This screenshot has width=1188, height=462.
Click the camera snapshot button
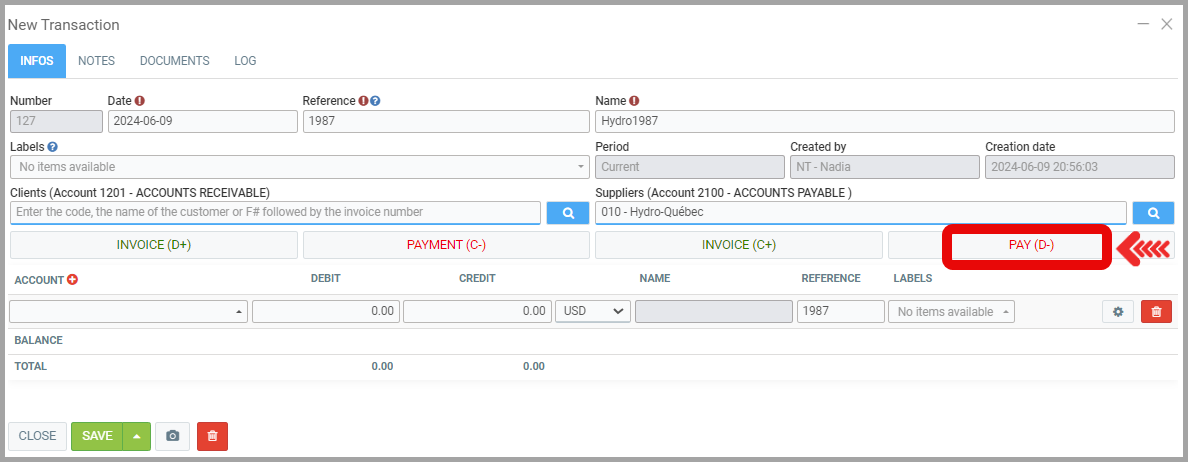click(173, 436)
